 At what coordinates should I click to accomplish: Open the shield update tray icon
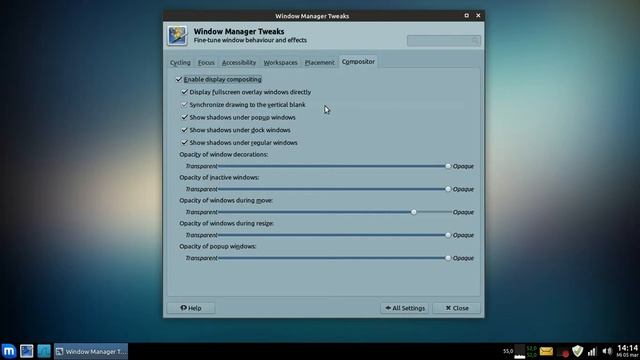click(x=577, y=351)
